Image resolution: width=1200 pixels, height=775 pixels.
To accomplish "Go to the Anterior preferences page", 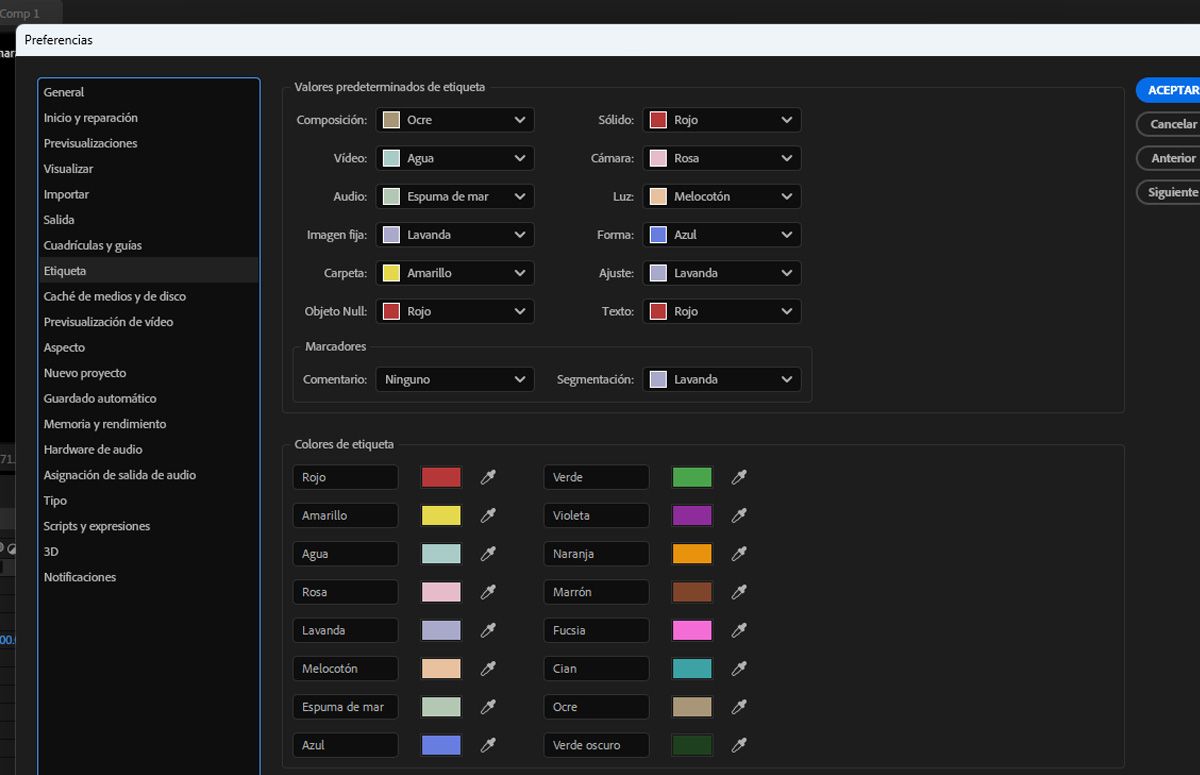I will 1169,158.
